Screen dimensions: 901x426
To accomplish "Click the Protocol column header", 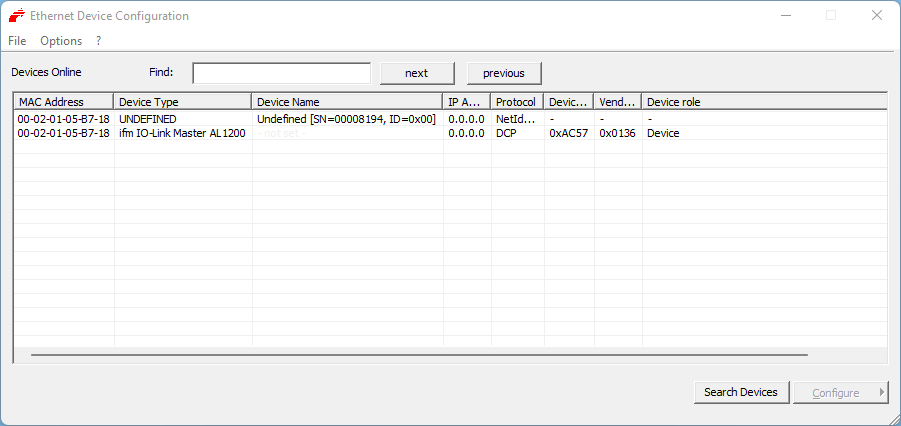I will [516, 102].
